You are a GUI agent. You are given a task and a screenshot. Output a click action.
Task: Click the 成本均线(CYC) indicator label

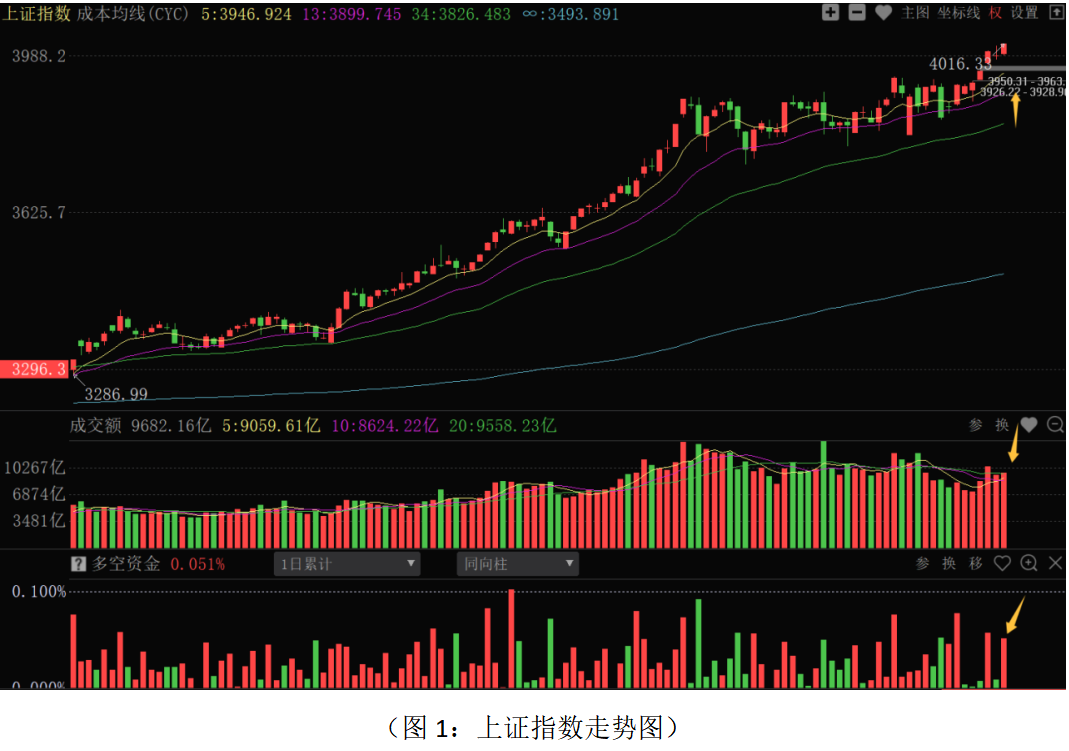[x=133, y=14]
